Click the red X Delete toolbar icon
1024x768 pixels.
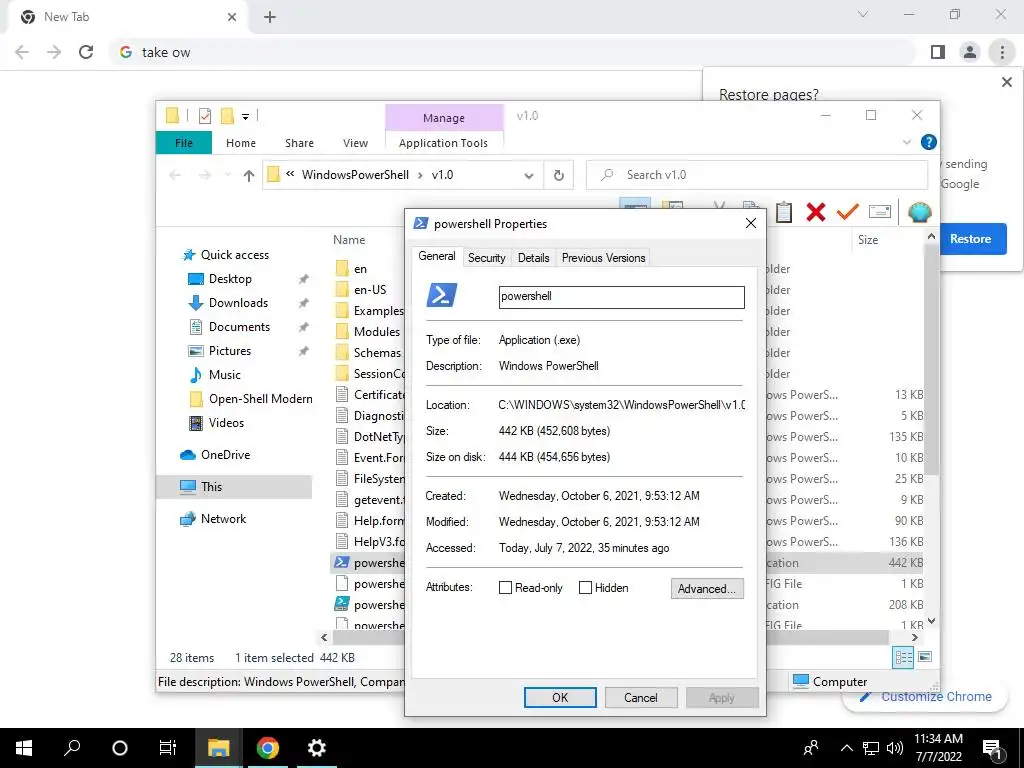816,212
